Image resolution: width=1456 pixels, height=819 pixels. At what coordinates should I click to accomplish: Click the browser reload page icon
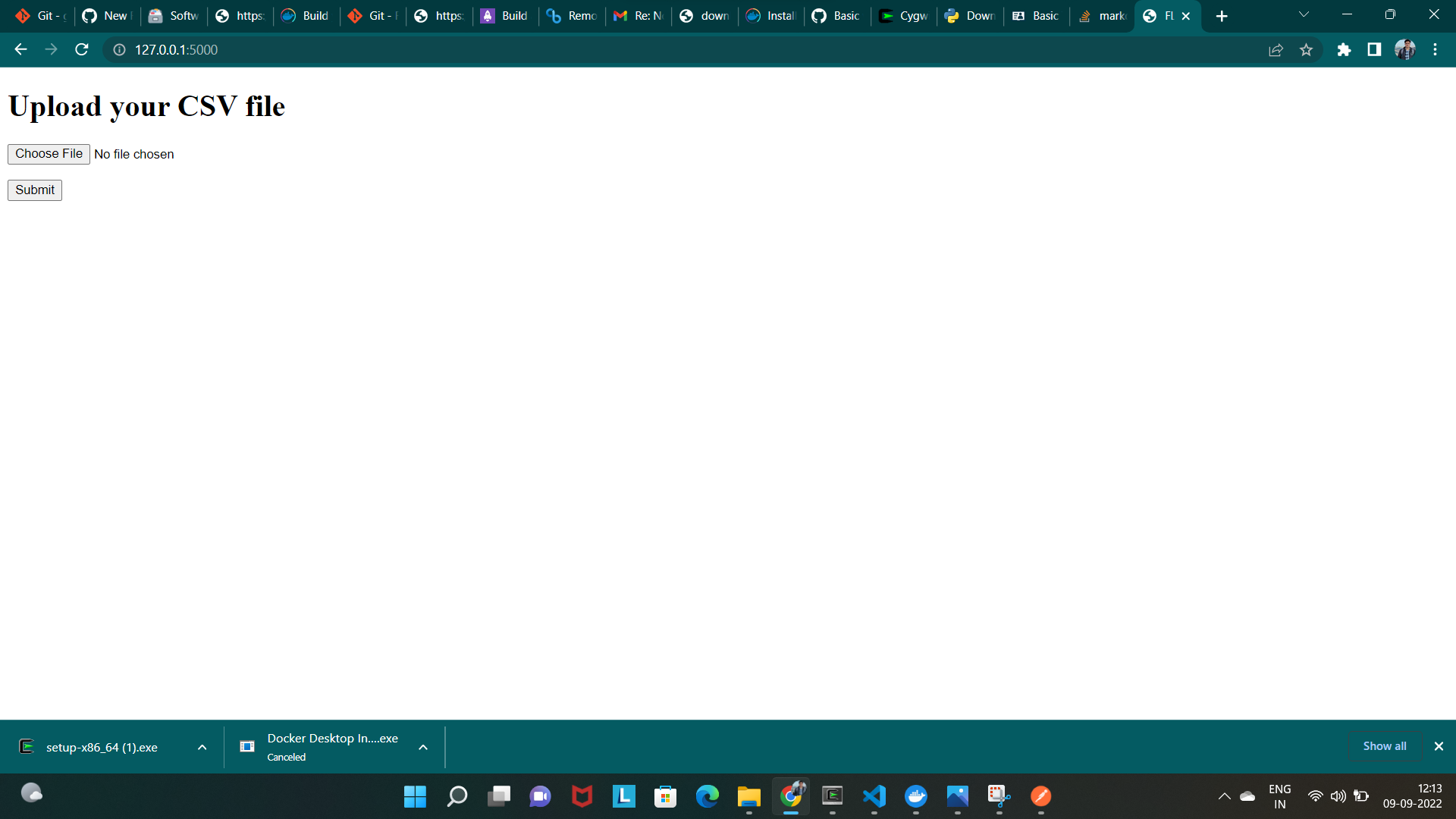coord(82,50)
